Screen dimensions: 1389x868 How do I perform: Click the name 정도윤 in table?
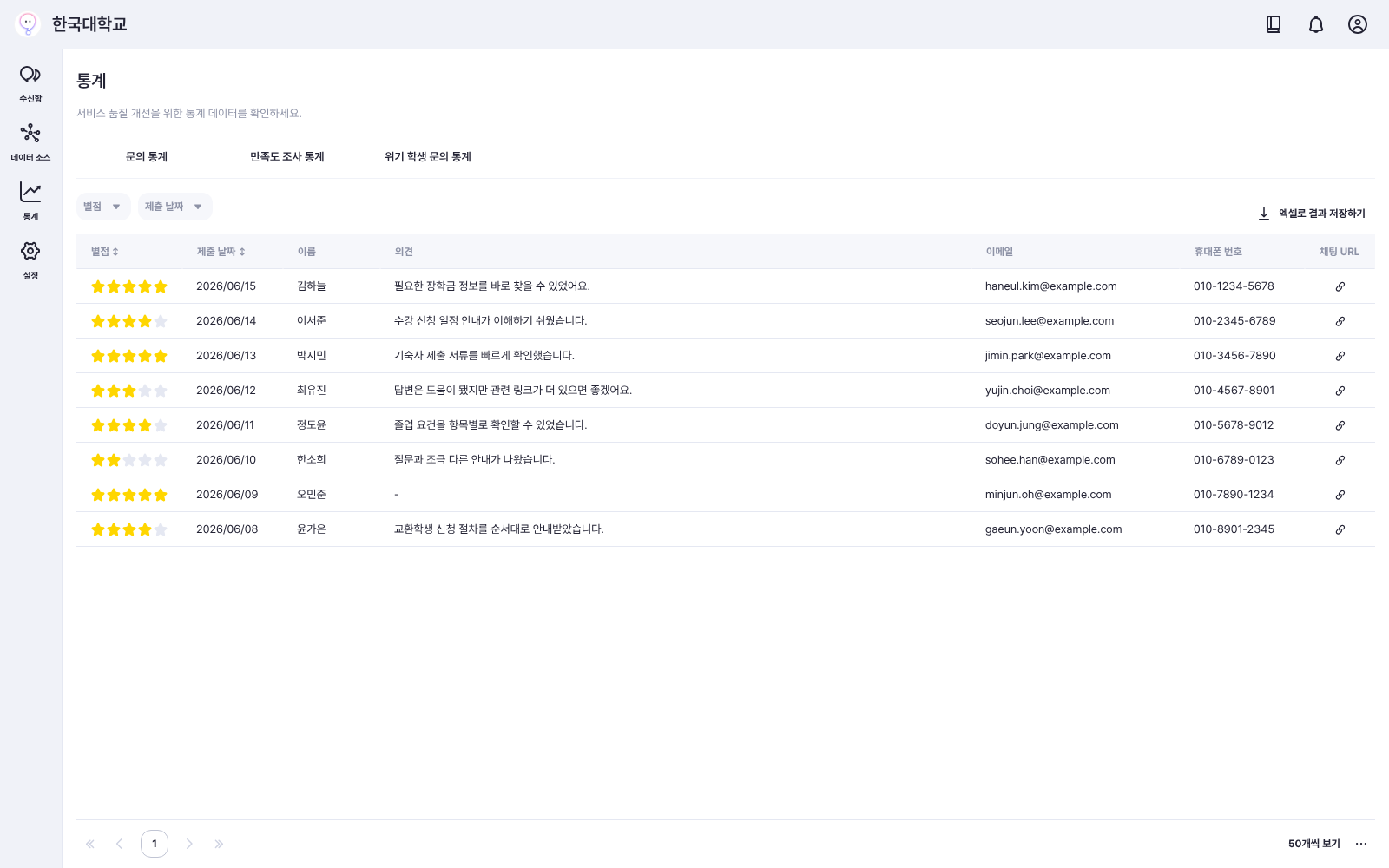pyautogui.click(x=312, y=425)
